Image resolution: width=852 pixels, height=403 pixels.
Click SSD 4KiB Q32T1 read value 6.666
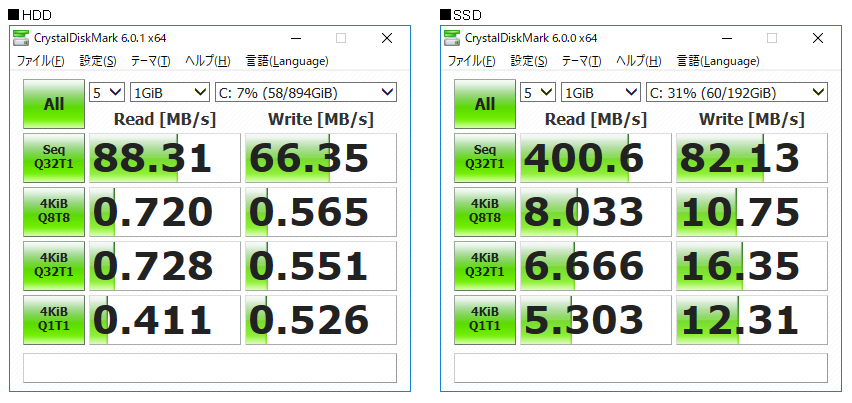click(596, 266)
